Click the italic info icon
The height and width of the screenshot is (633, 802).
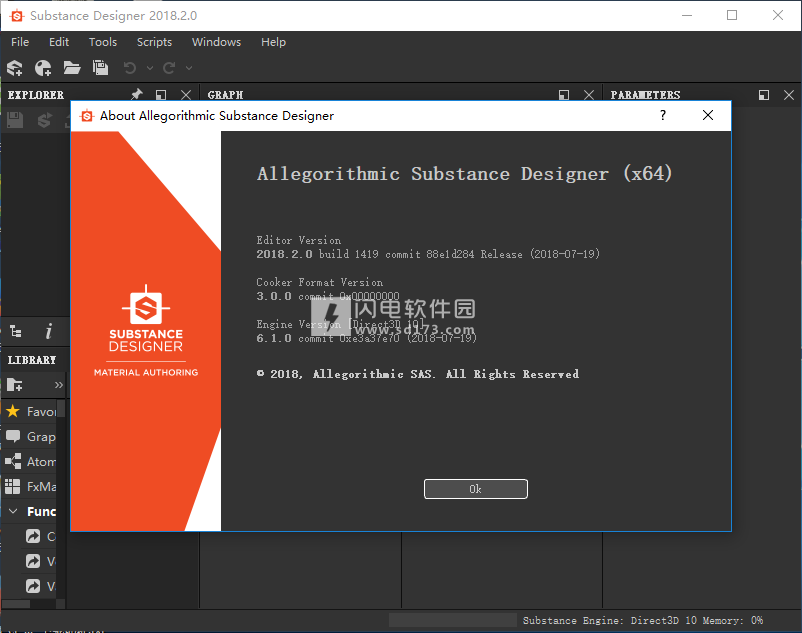click(x=49, y=332)
